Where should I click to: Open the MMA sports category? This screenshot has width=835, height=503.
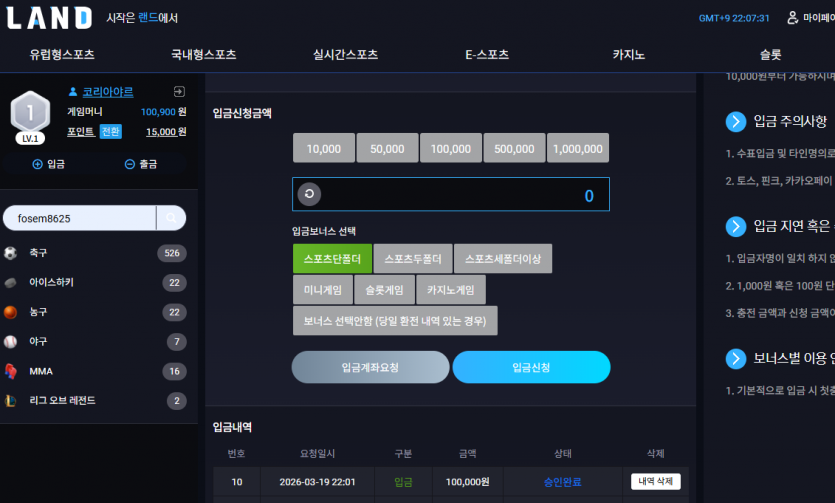(x=95, y=371)
